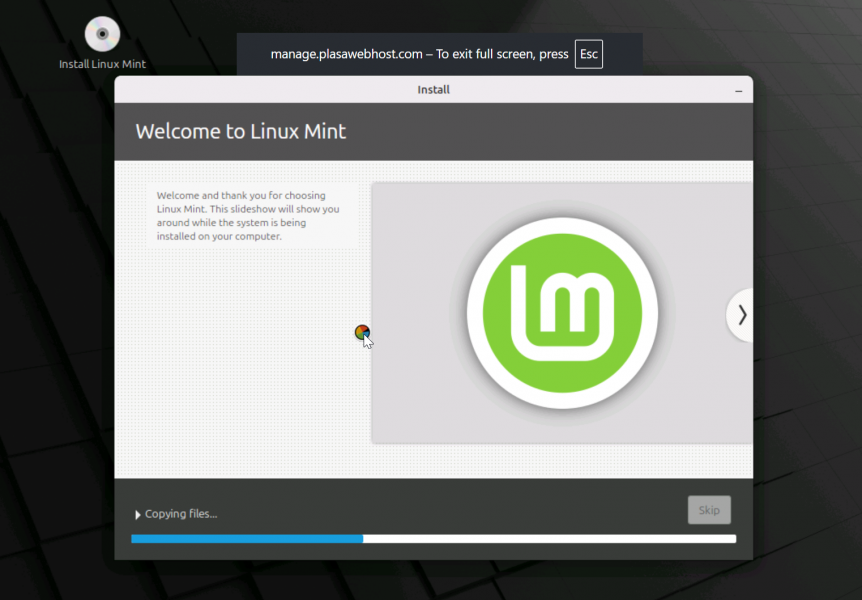This screenshot has width=862, height=600.
Task: Click the Install window title text
Action: pyautogui.click(x=433, y=90)
